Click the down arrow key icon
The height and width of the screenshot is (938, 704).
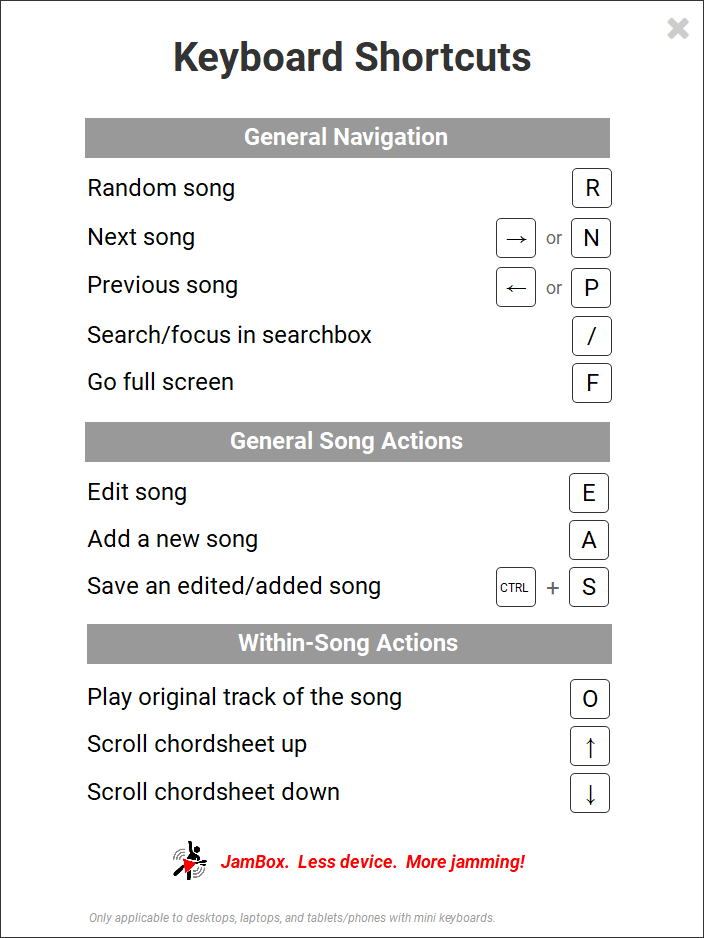pos(590,793)
